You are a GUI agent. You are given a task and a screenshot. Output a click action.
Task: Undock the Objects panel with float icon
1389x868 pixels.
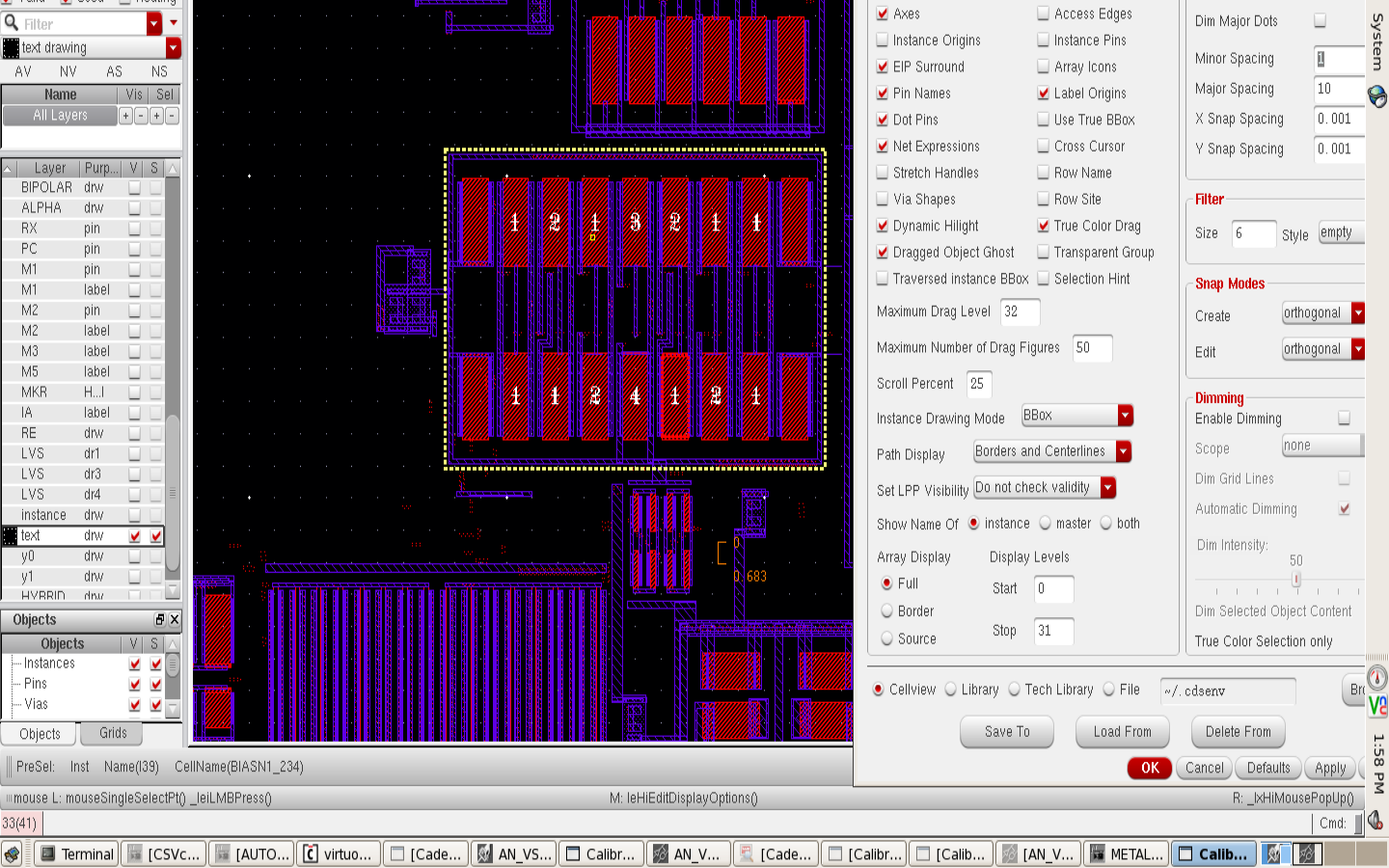(160, 619)
